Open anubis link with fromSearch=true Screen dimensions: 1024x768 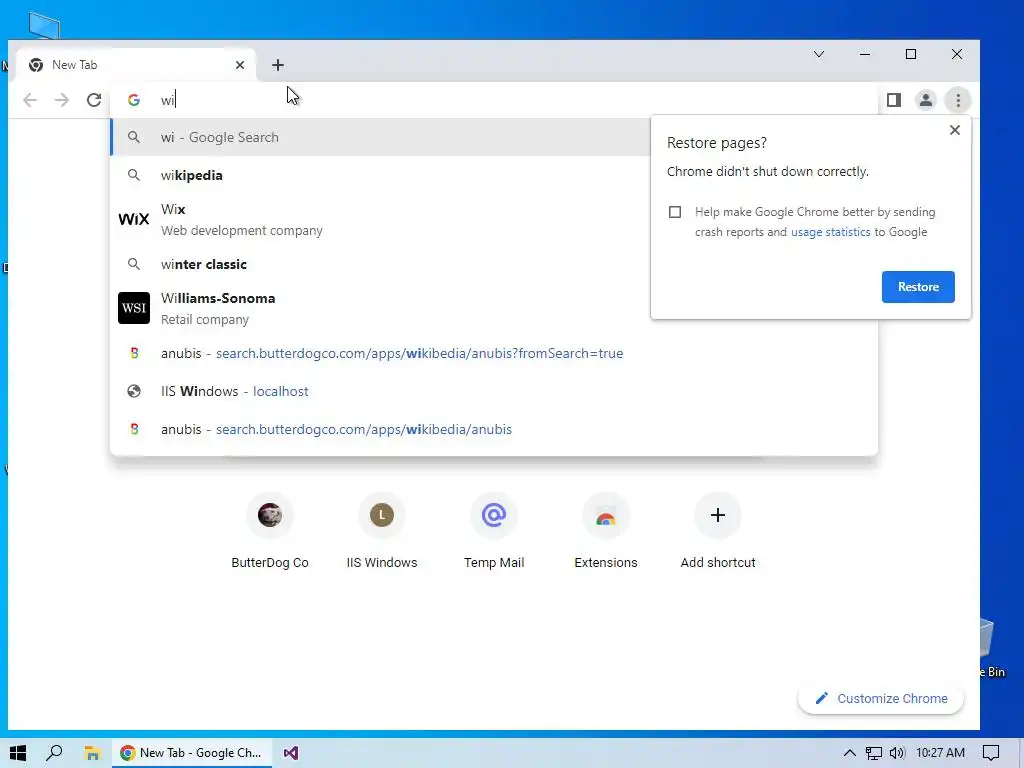click(x=494, y=353)
